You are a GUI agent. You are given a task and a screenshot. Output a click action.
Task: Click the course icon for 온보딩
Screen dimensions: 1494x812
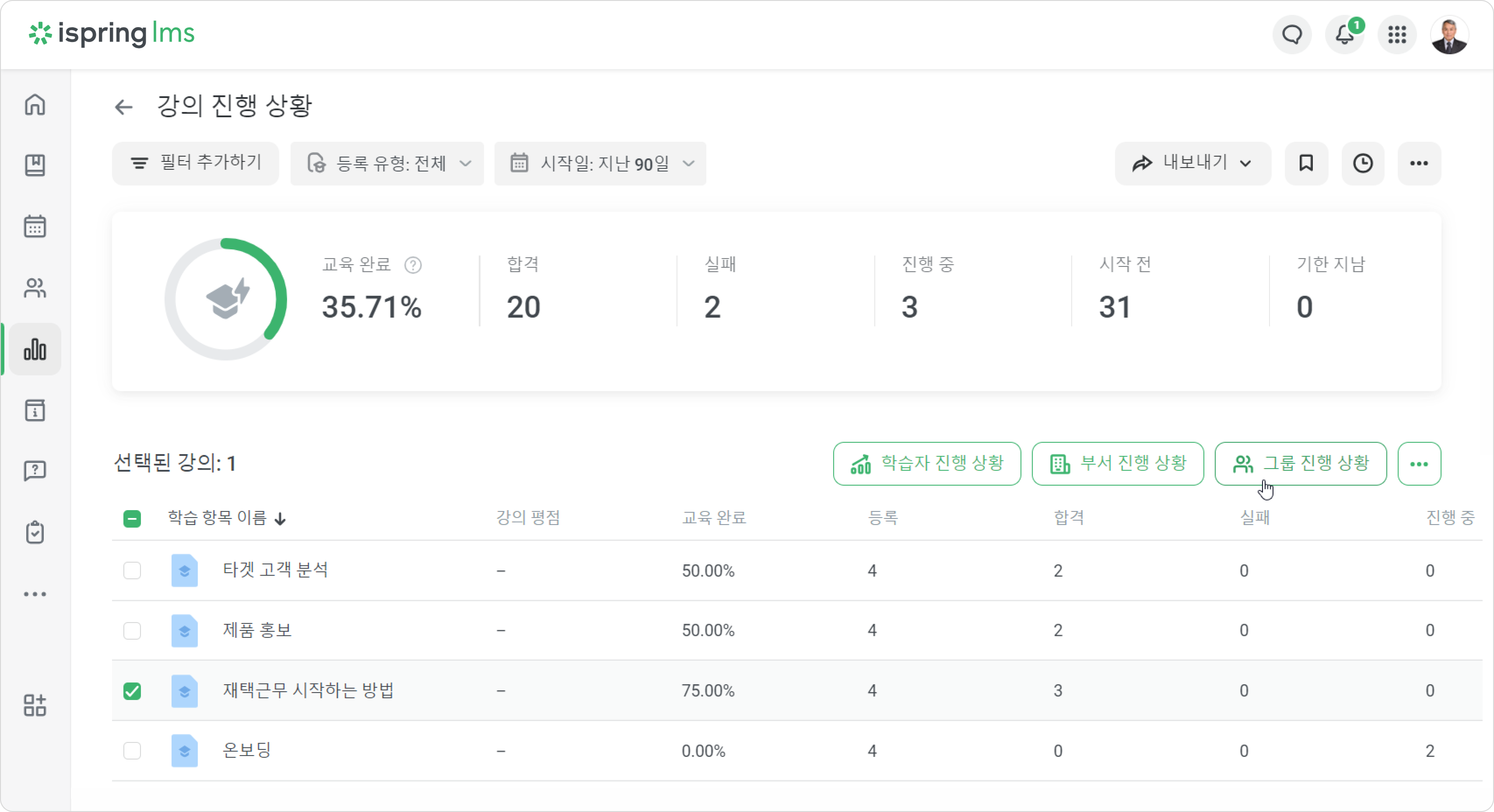[184, 751]
